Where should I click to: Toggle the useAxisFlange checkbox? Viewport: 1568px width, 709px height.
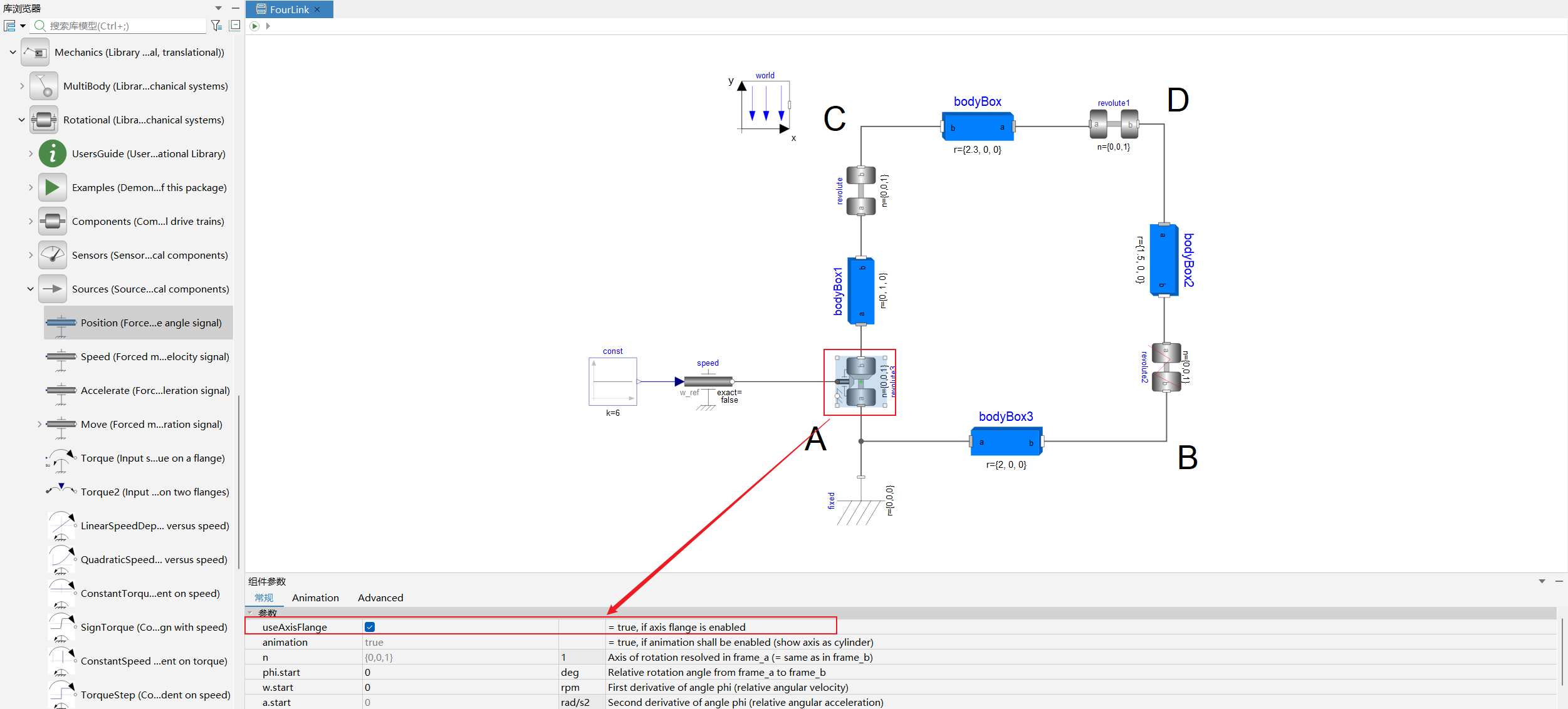click(x=370, y=627)
